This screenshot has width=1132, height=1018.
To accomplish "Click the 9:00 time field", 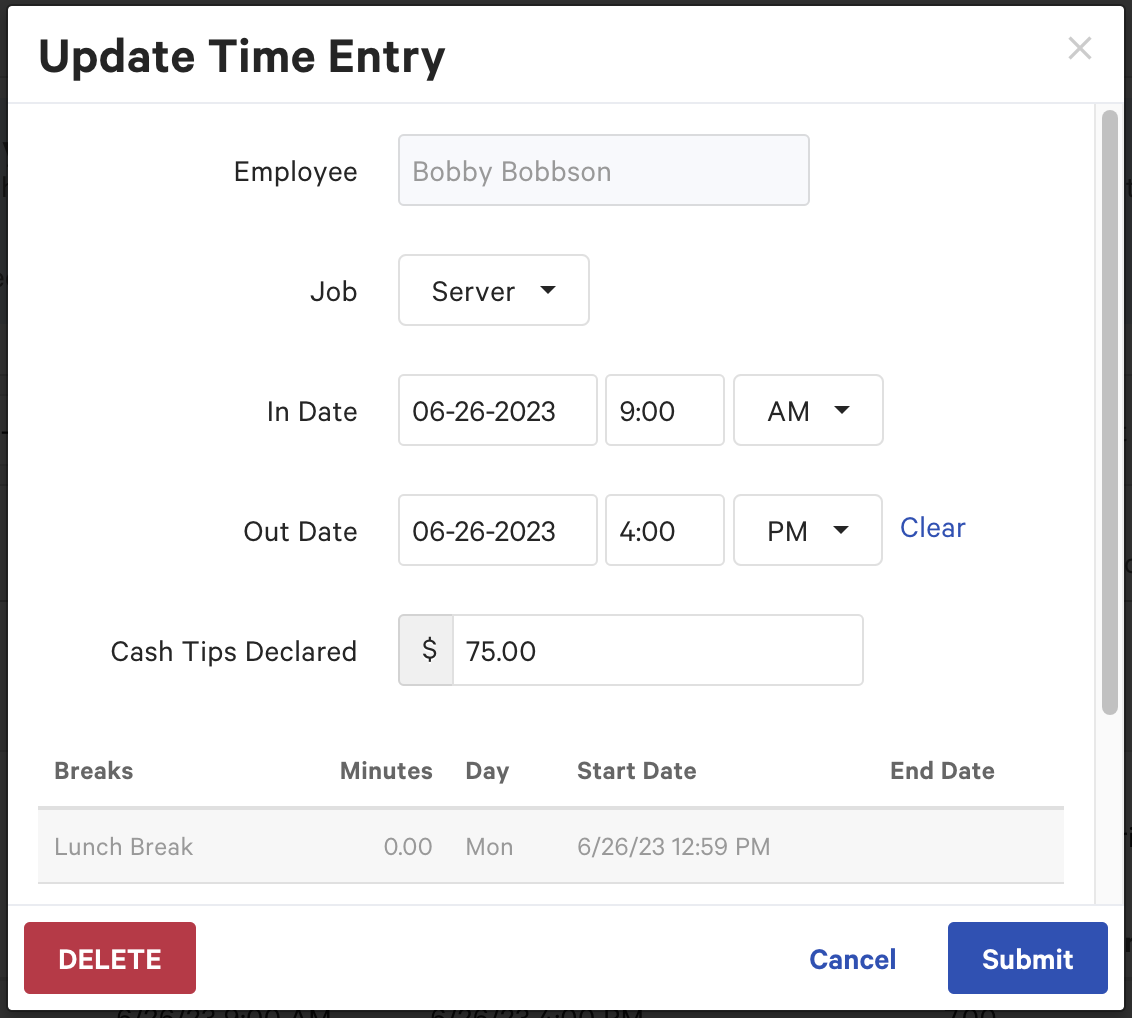I will [x=664, y=410].
